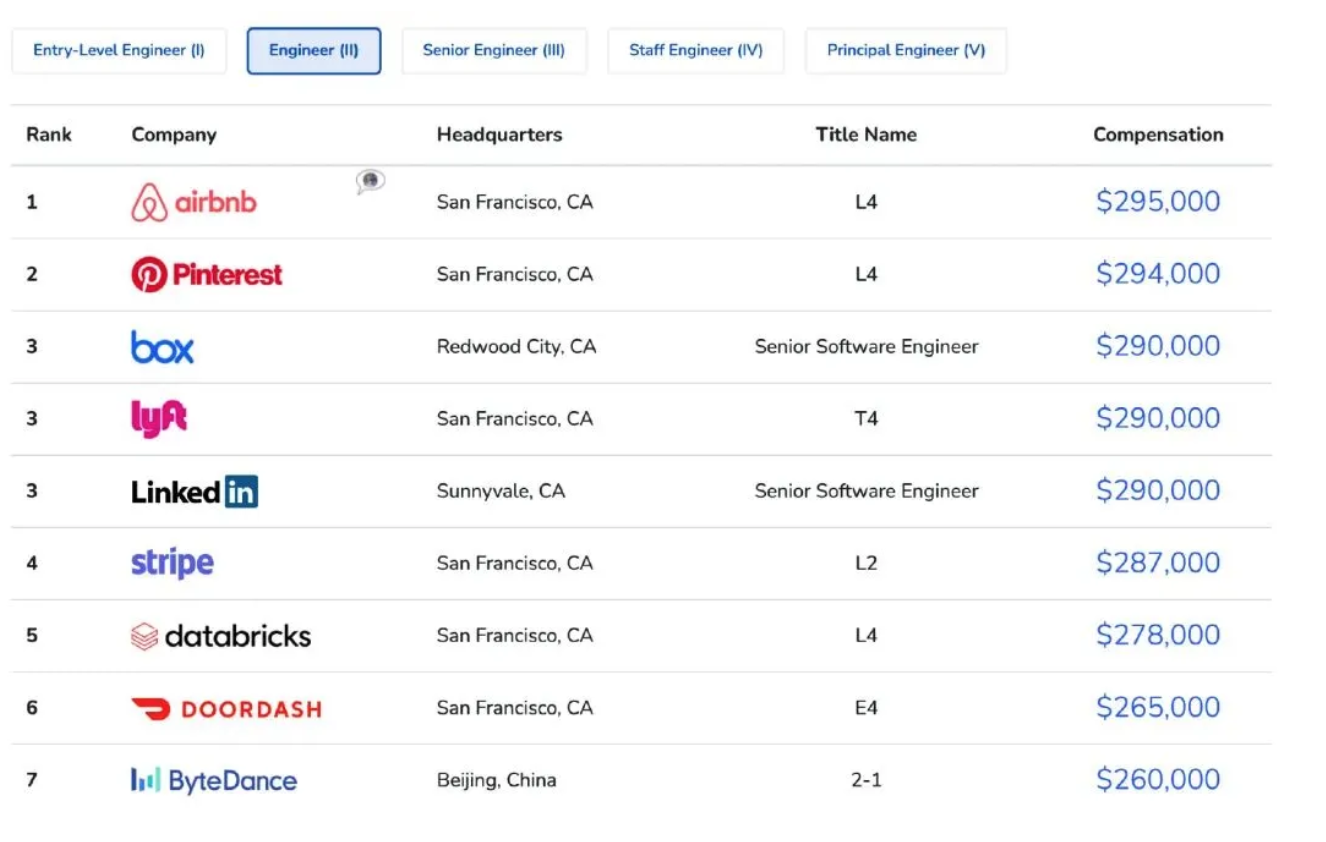Click the Compensation column header

click(1158, 135)
